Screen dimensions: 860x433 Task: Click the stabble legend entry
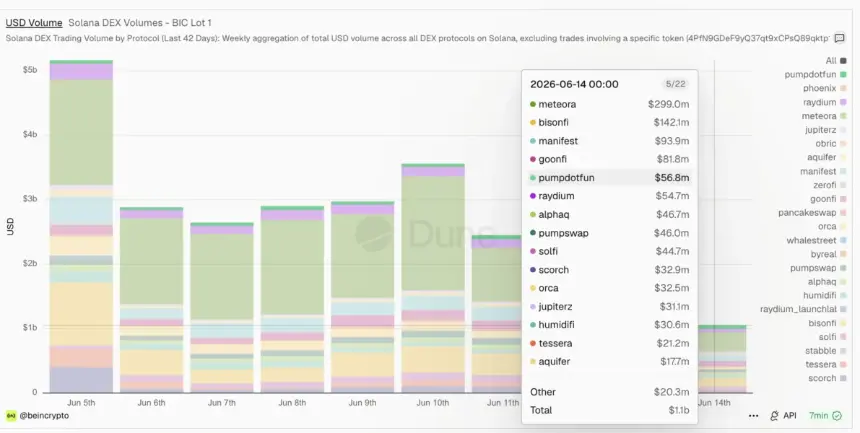(x=825, y=351)
